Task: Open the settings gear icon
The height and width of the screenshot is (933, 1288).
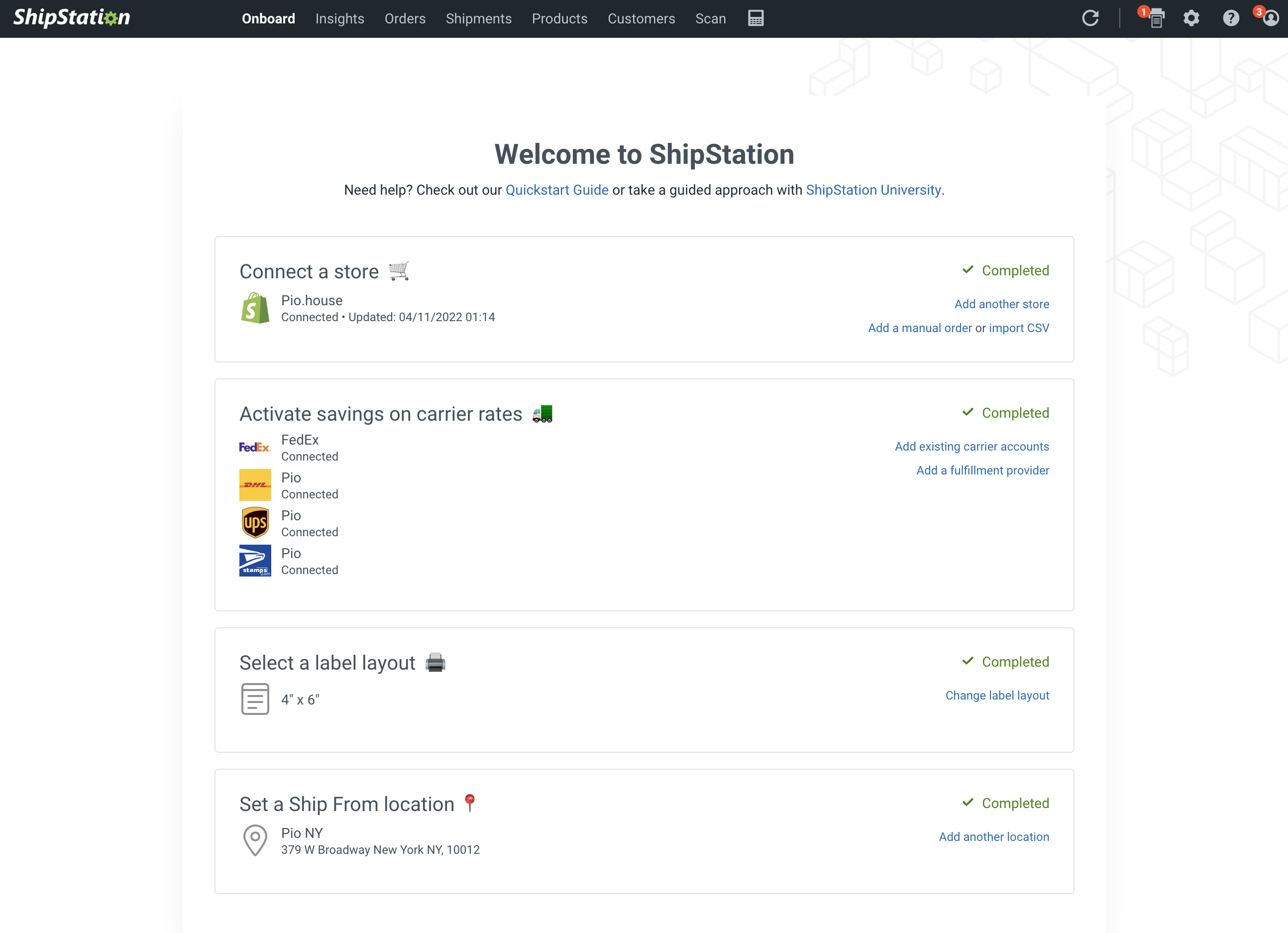Action: [x=1191, y=19]
